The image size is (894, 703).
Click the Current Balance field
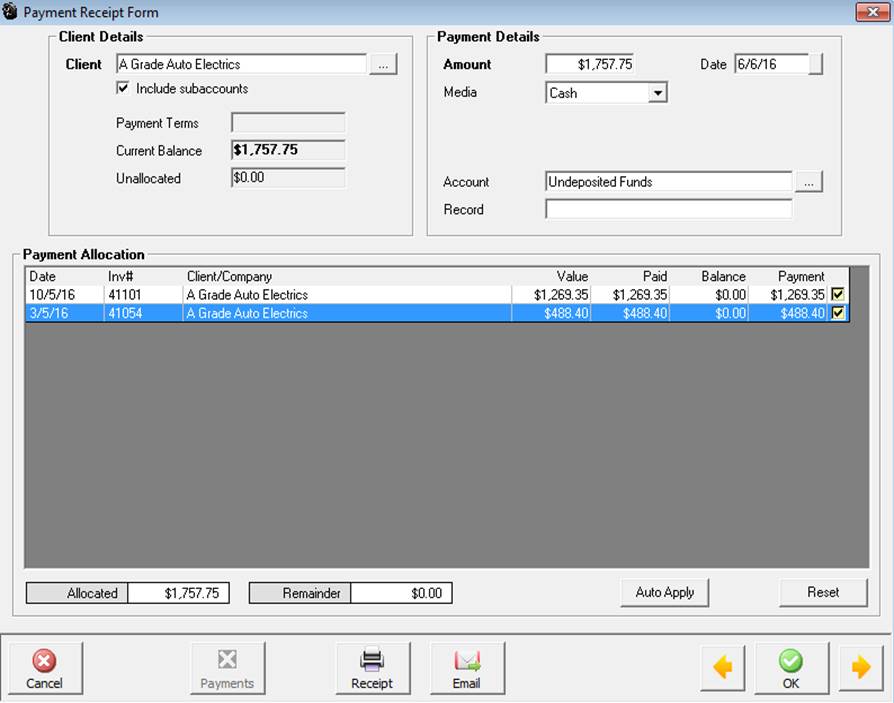pyautogui.click(x=288, y=150)
